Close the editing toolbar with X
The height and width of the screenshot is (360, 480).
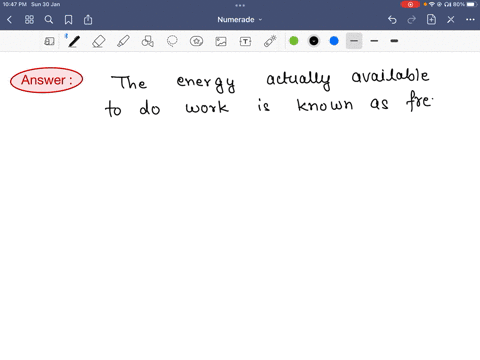(451, 20)
